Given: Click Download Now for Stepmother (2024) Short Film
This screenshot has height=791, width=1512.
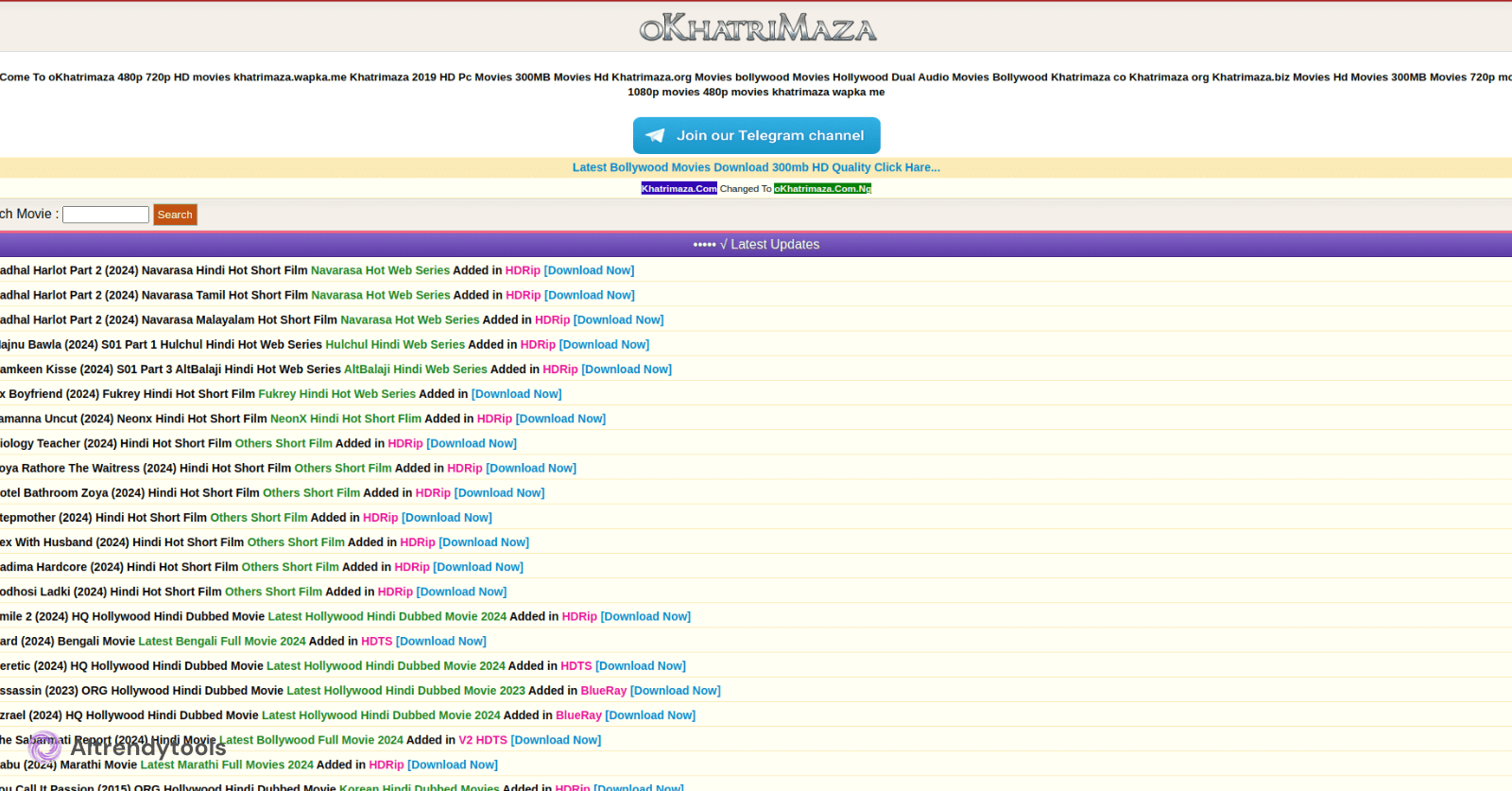Looking at the screenshot, I should point(447,518).
